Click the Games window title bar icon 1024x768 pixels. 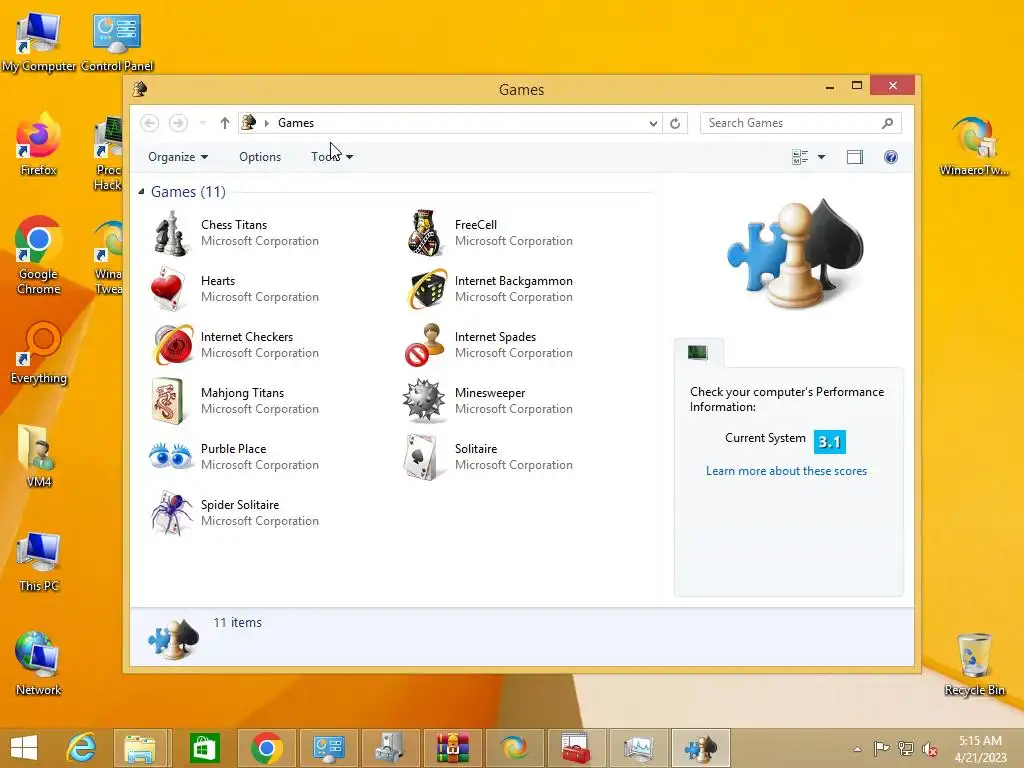[x=140, y=89]
